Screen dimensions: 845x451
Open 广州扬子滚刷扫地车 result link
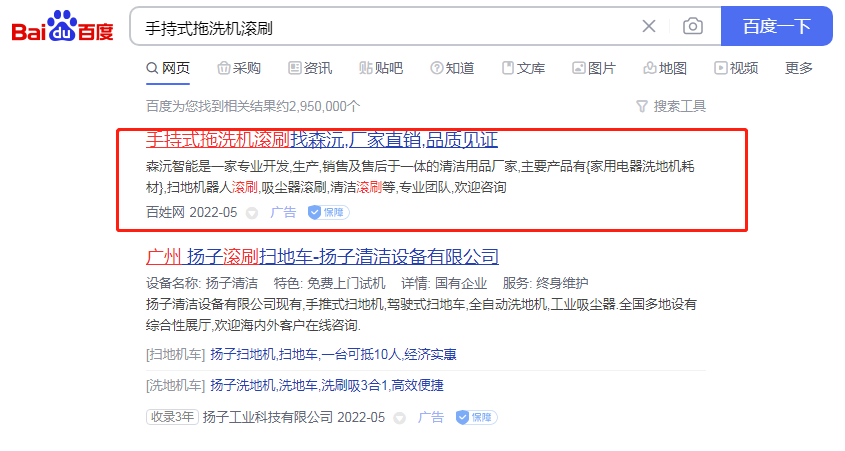(322, 256)
